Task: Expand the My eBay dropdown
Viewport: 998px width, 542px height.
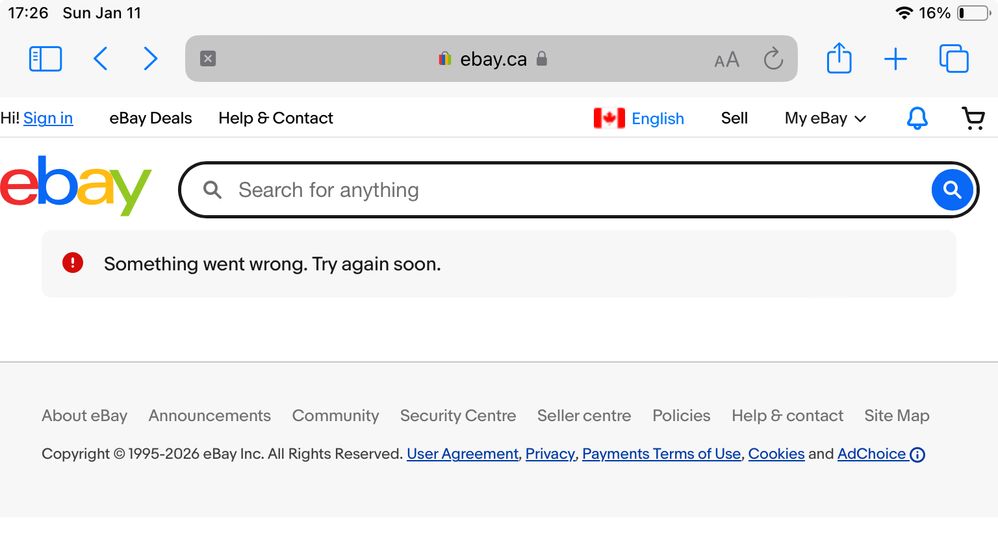Action: coord(825,118)
